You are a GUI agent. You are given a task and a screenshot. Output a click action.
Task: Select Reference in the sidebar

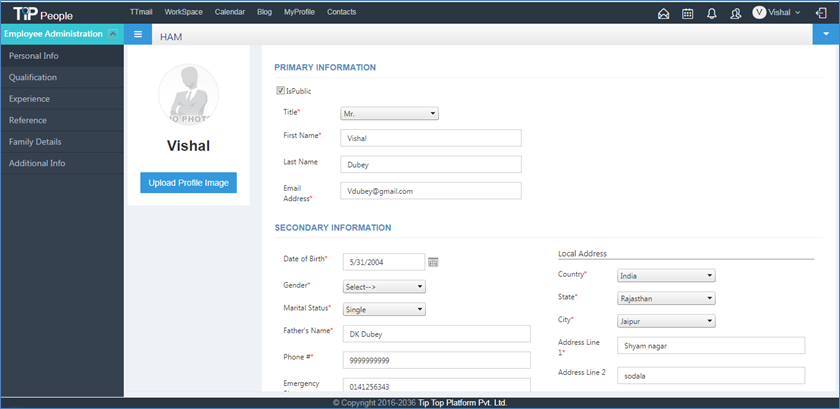click(x=62, y=120)
